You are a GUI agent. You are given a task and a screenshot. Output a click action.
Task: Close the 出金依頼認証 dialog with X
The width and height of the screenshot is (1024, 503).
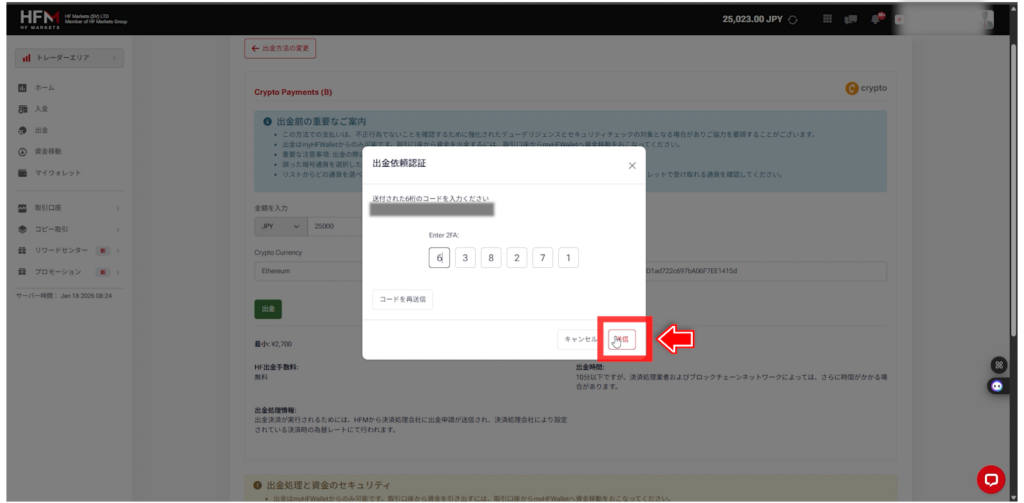632,165
